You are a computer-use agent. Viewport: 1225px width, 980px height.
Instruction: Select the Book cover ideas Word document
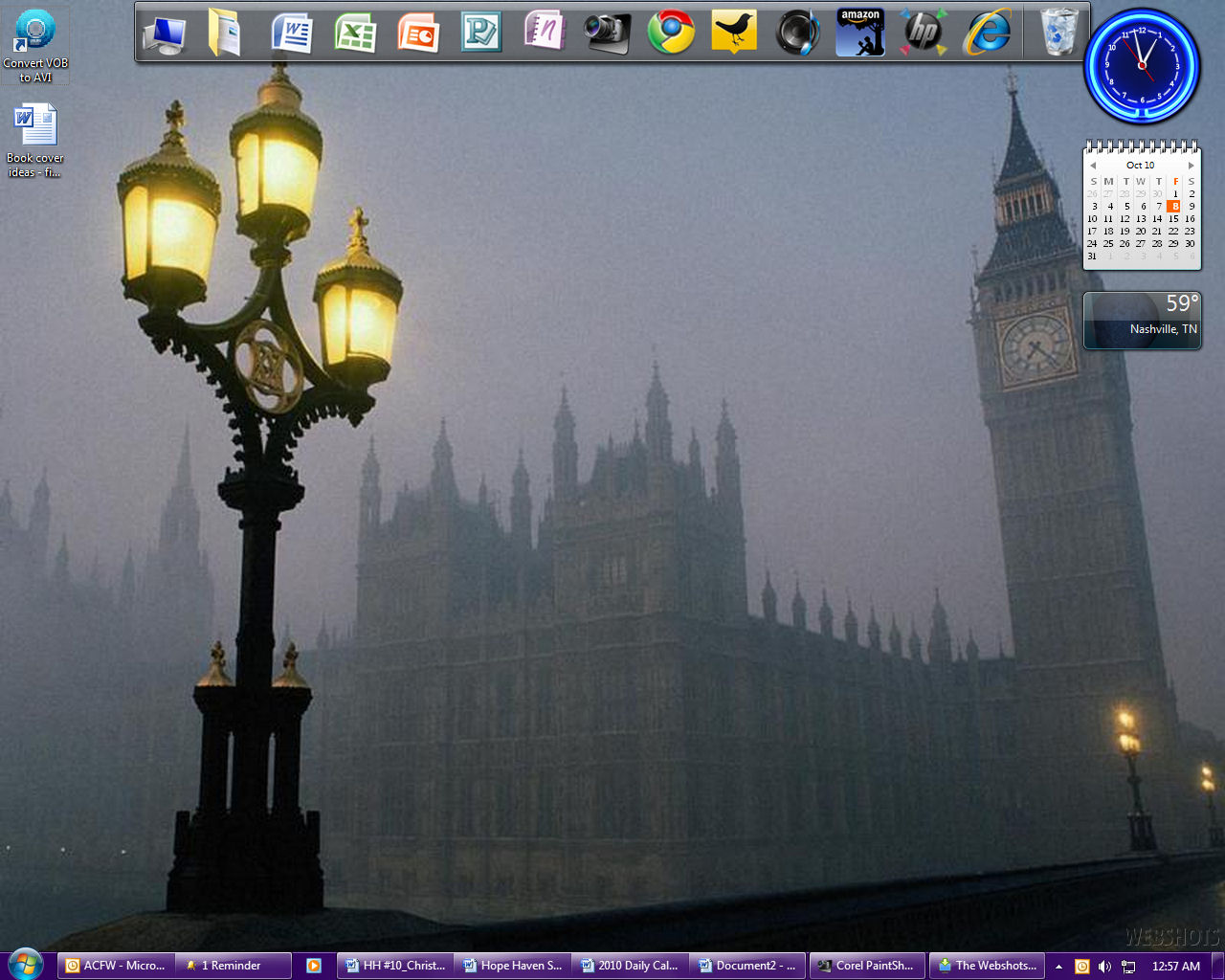(x=35, y=141)
